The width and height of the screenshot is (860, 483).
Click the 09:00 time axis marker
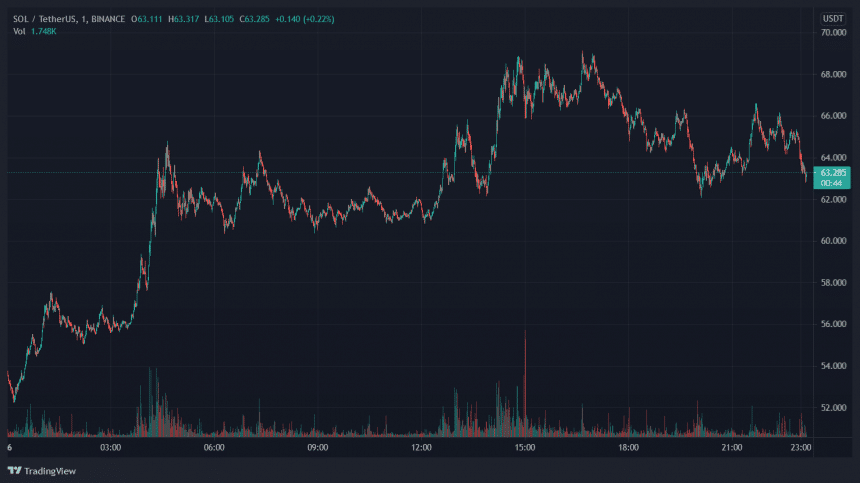pyautogui.click(x=318, y=448)
